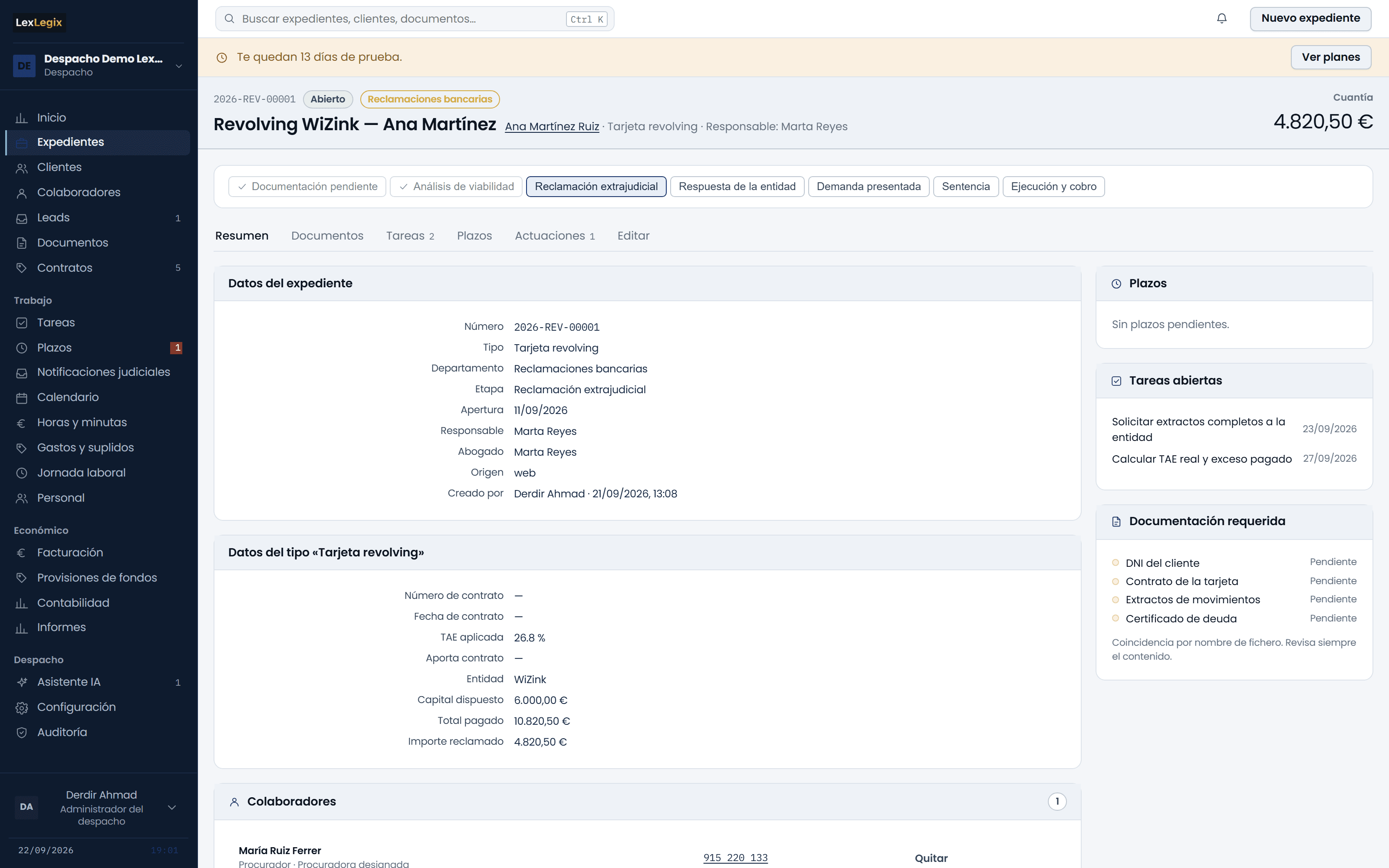Open the notifications bell icon
Image resolution: width=1389 pixels, height=868 pixels.
(x=1221, y=18)
